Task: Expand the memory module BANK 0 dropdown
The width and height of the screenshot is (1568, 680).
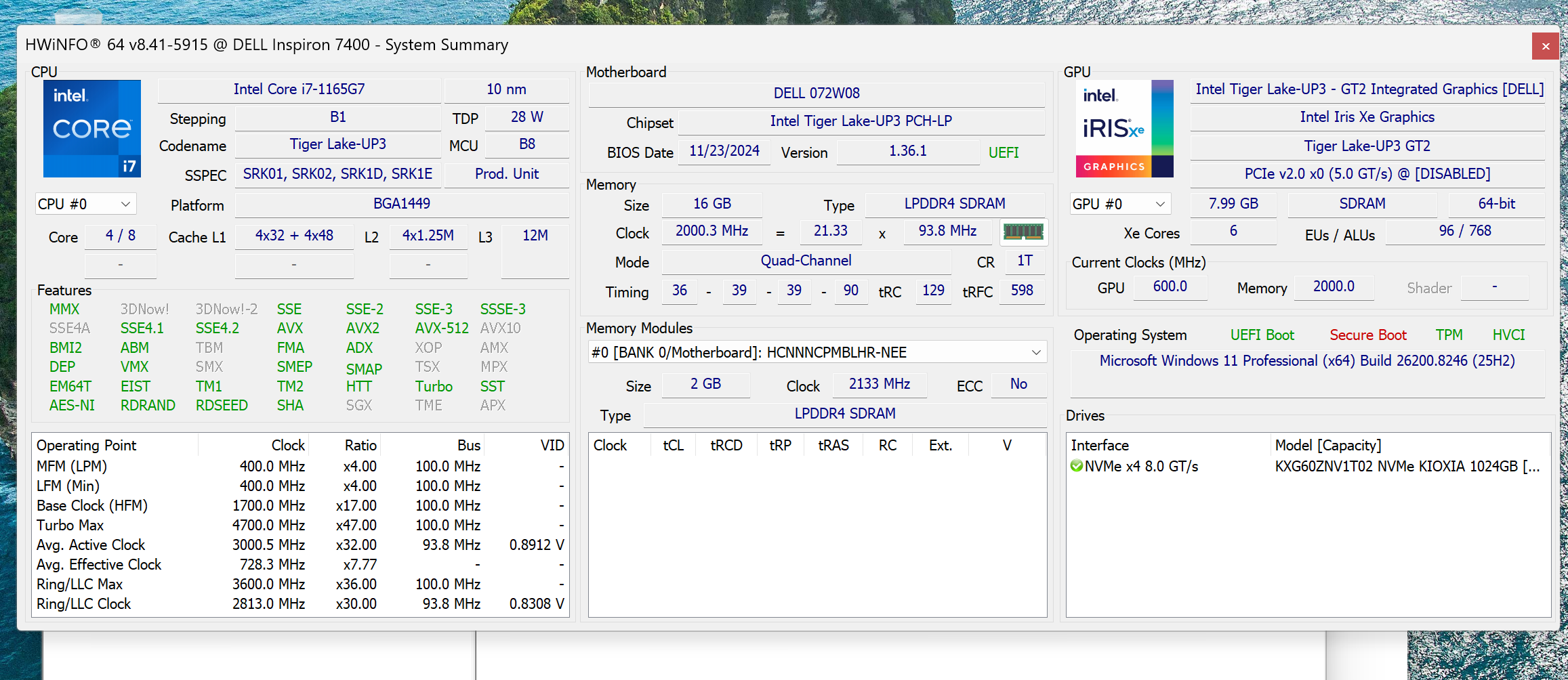Action: [817, 352]
